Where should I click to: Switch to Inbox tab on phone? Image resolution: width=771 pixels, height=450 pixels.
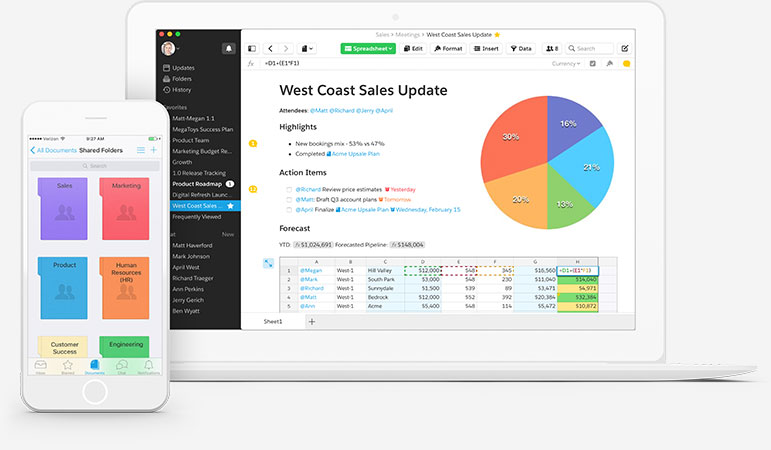point(40,366)
